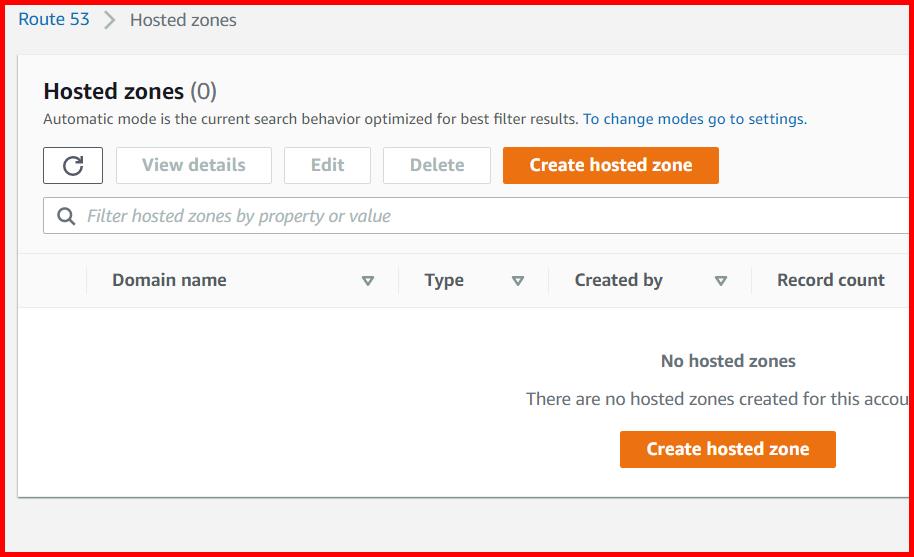The width and height of the screenshot is (914, 557).
Task: Click the Hosted zones (0) heading
Action: tap(130, 91)
